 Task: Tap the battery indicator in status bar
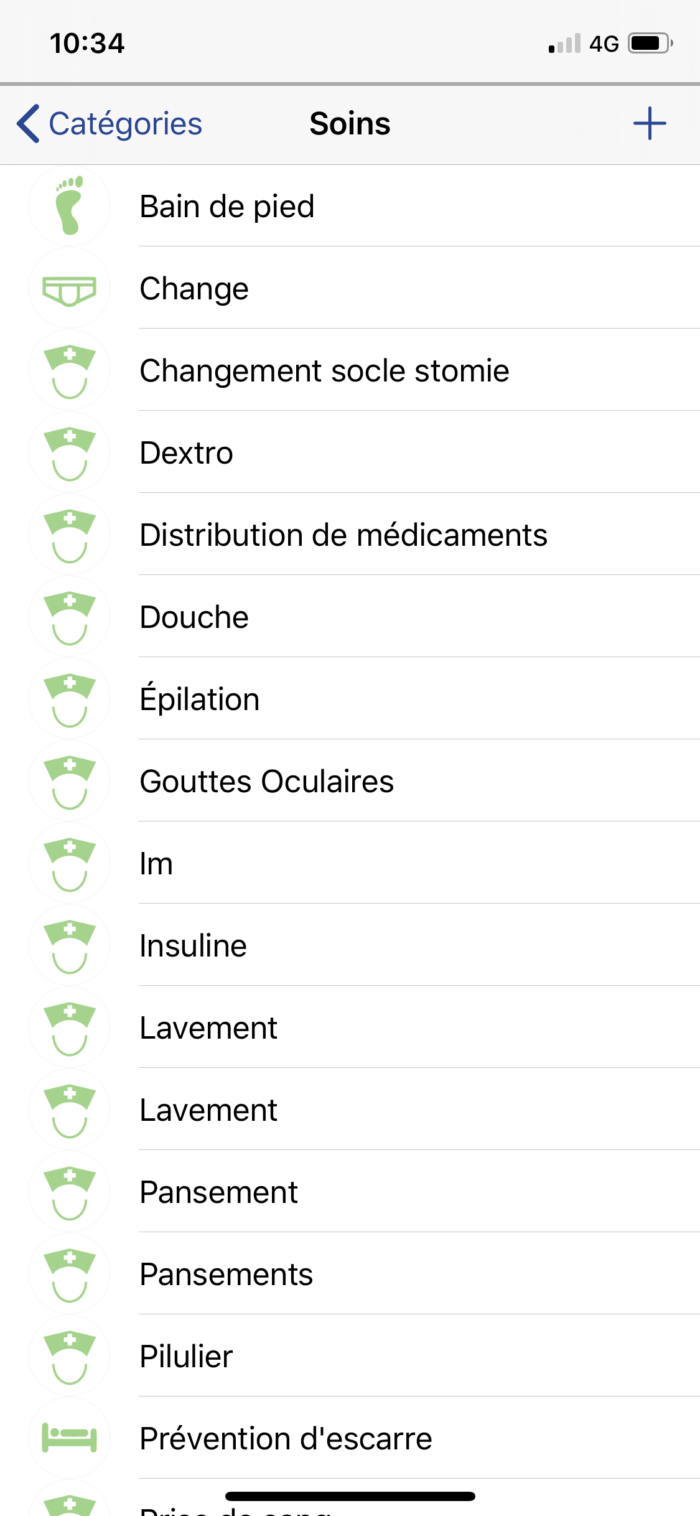pyautogui.click(x=650, y=43)
